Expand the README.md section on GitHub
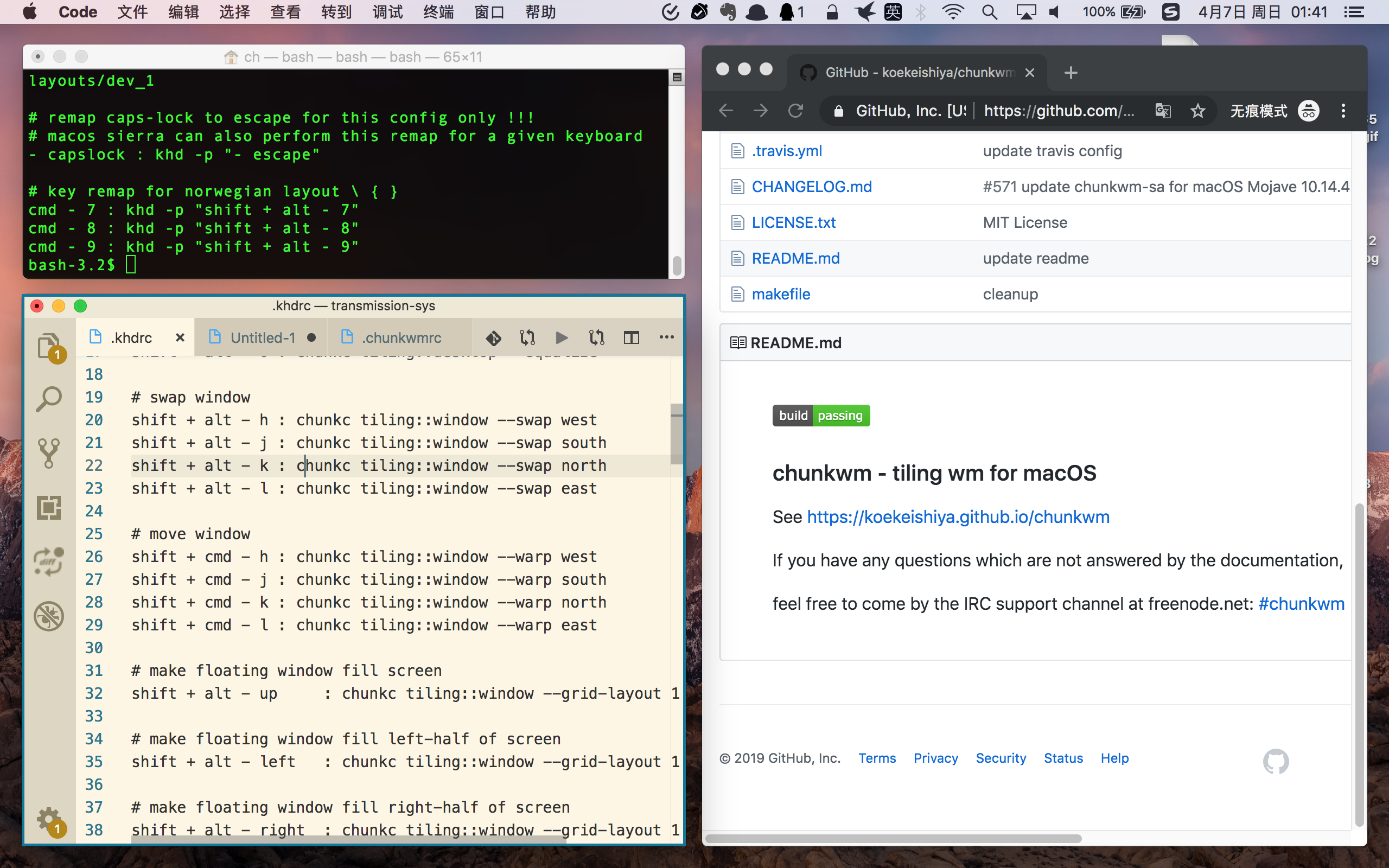The image size is (1389, 868). click(795, 343)
